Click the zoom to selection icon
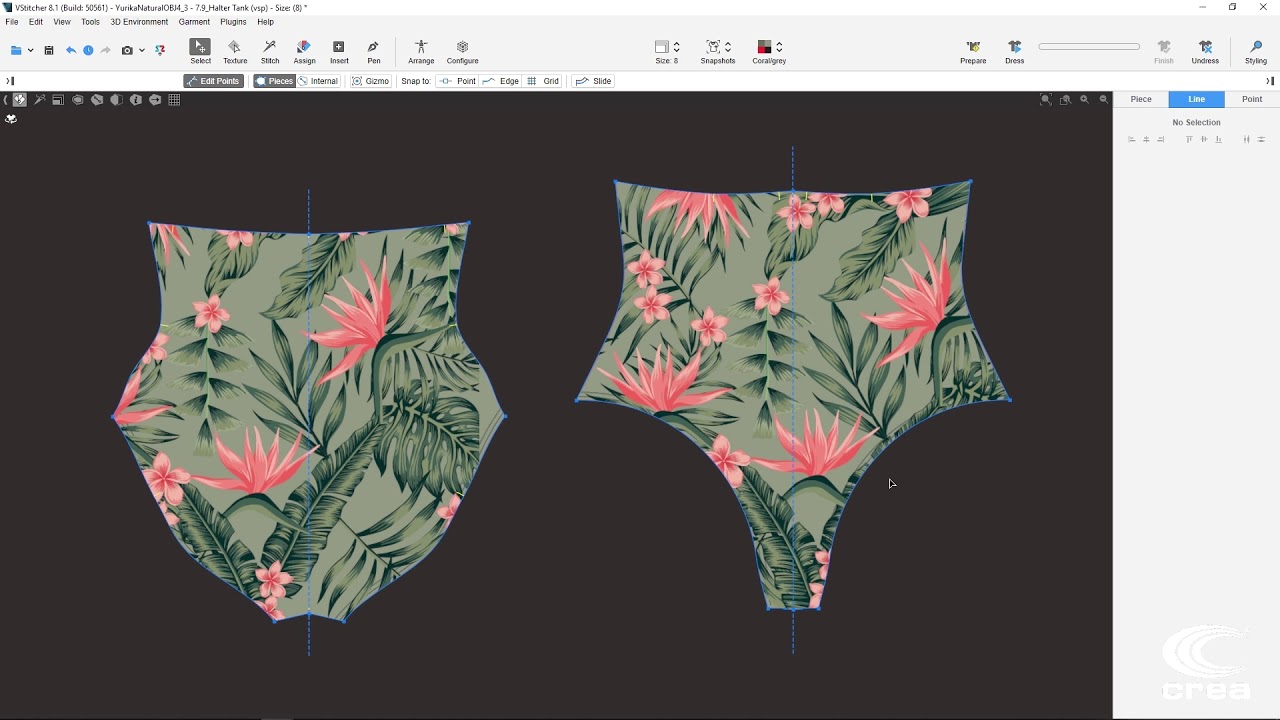The width and height of the screenshot is (1280, 720). click(1065, 99)
